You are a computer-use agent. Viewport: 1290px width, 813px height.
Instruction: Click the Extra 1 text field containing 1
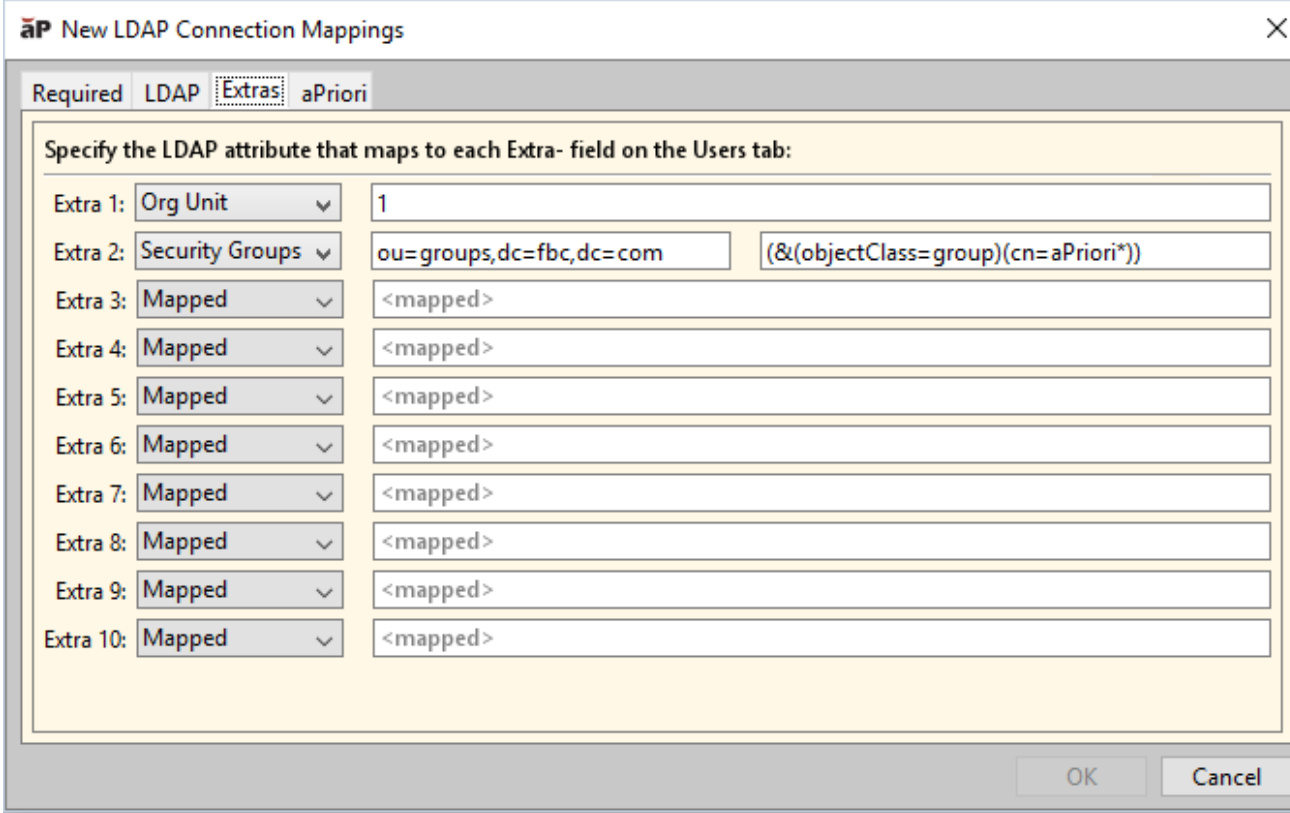pos(820,202)
